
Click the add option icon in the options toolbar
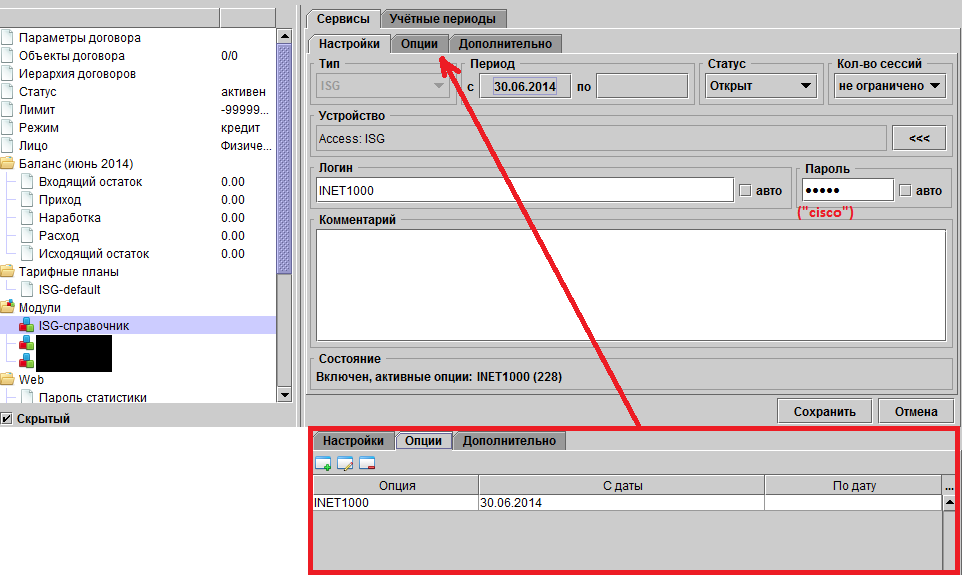click(323, 464)
